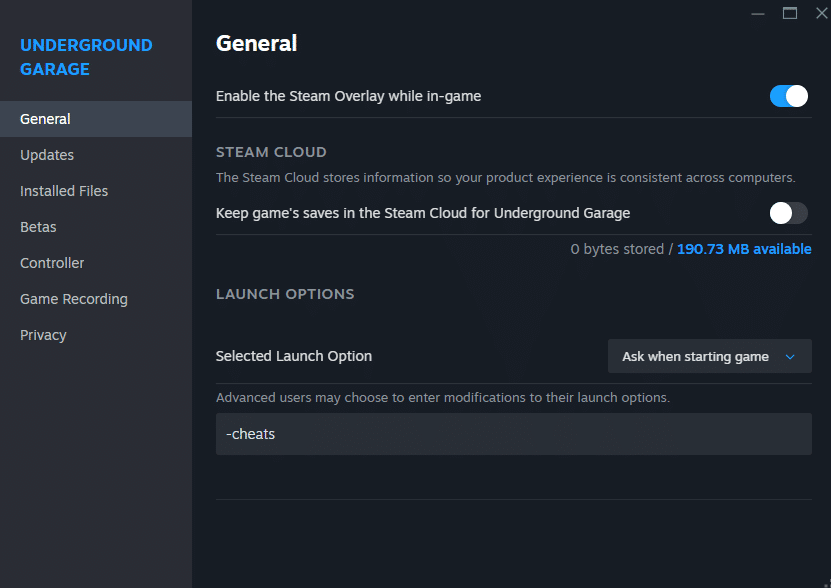This screenshot has width=831, height=588.
Task: Select Game Recording in sidebar
Action: pyautogui.click(x=95, y=299)
